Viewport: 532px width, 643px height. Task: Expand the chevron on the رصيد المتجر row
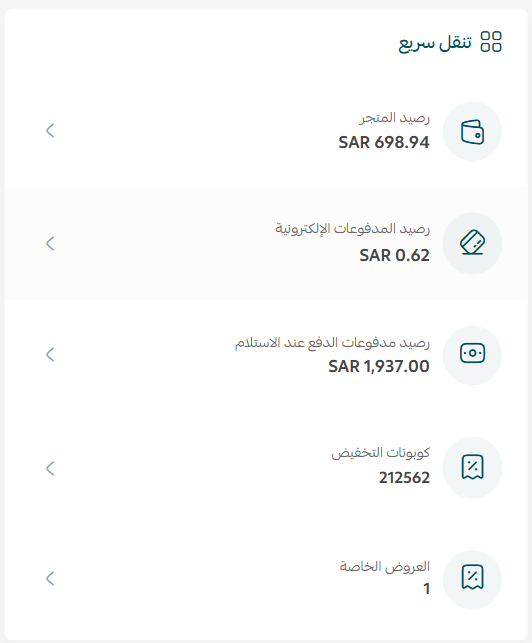tap(50, 131)
